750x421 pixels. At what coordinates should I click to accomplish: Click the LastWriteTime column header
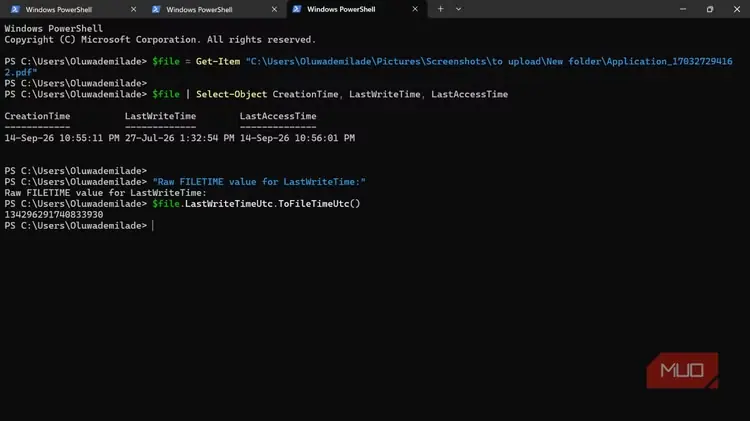(x=160, y=116)
